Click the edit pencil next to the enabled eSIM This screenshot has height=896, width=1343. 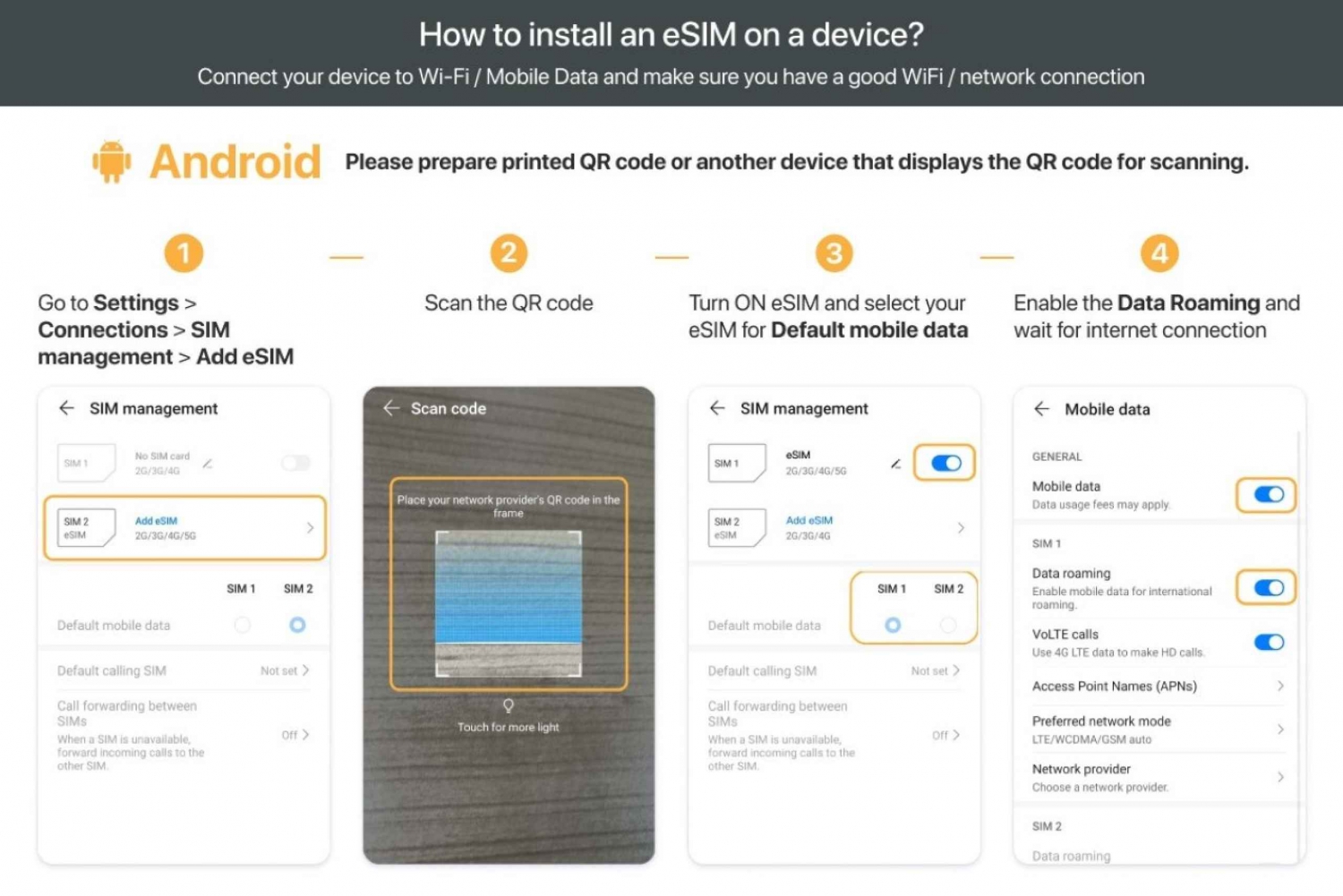(x=895, y=463)
